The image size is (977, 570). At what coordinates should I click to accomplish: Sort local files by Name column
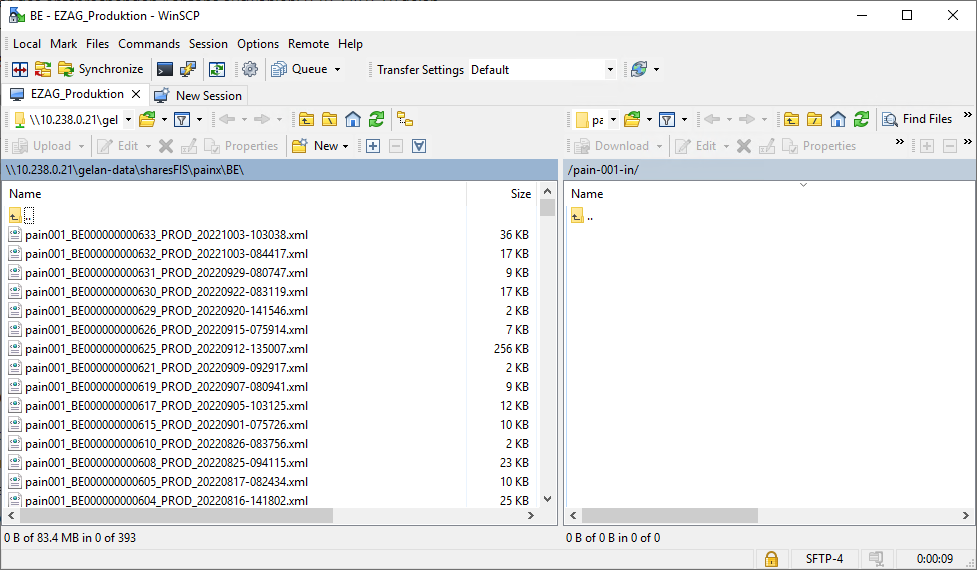pos(235,194)
